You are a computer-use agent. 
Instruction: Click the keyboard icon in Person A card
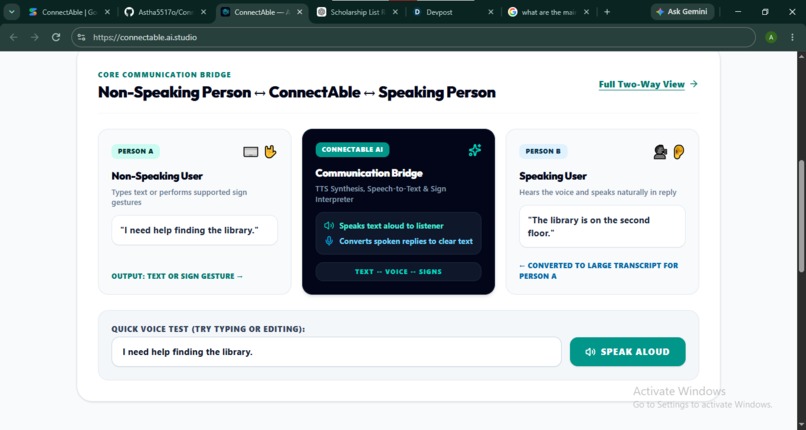[x=250, y=152]
